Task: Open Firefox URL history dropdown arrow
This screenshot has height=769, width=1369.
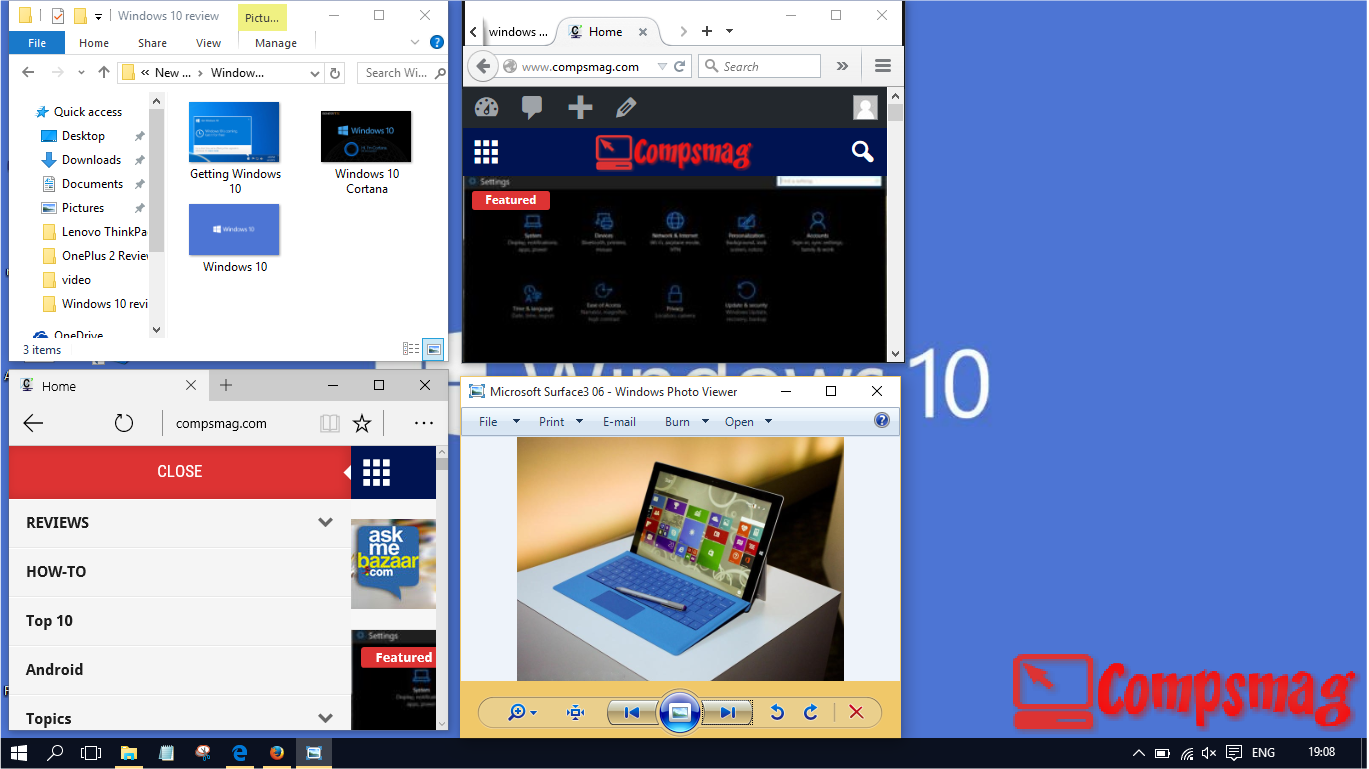Action: [661, 66]
